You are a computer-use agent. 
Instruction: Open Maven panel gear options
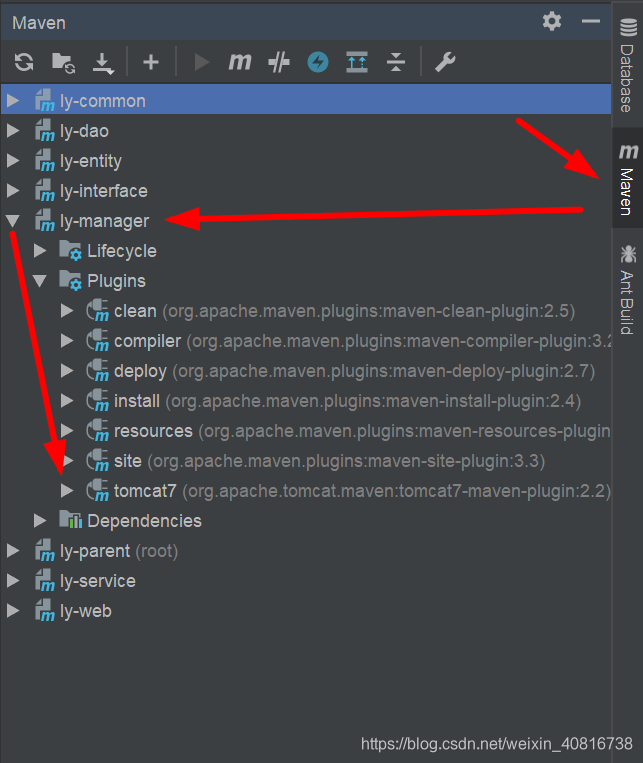(x=552, y=21)
